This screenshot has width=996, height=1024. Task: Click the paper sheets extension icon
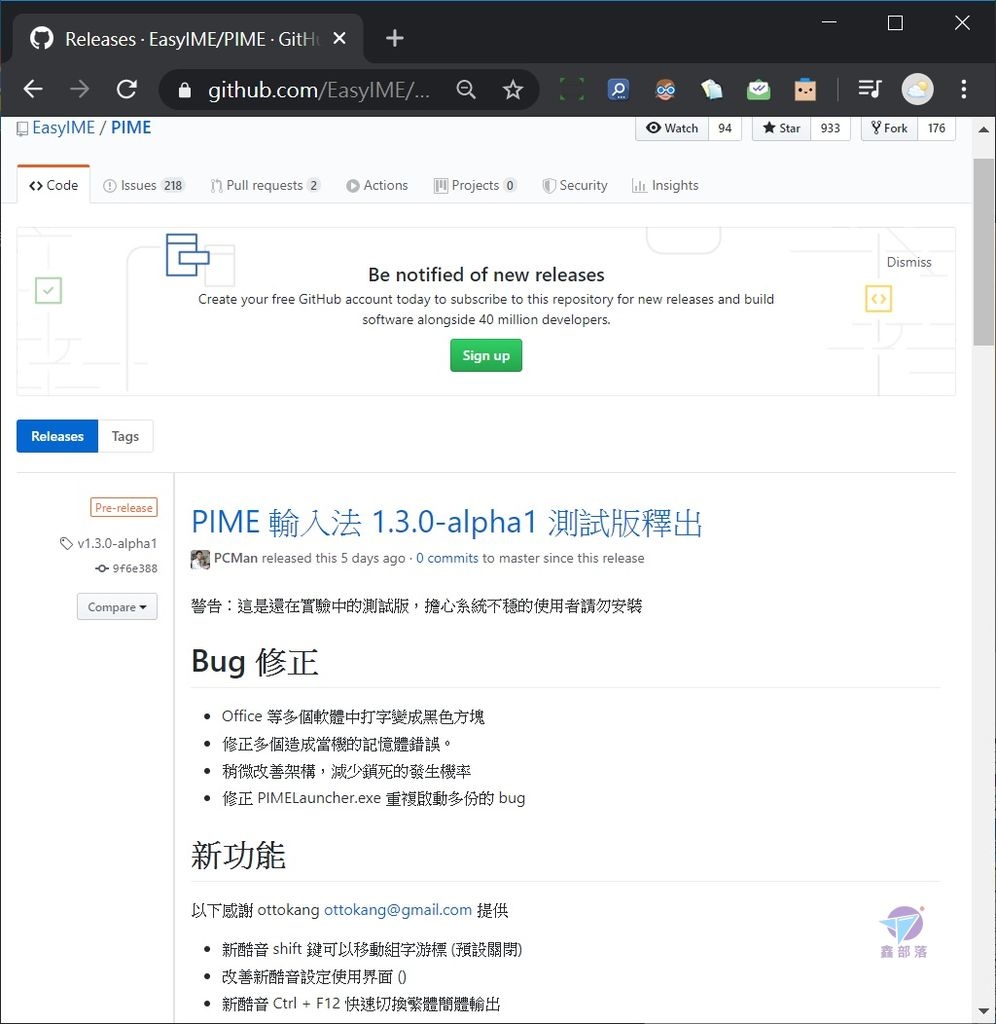pyautogui.click(x=712, y=89)
